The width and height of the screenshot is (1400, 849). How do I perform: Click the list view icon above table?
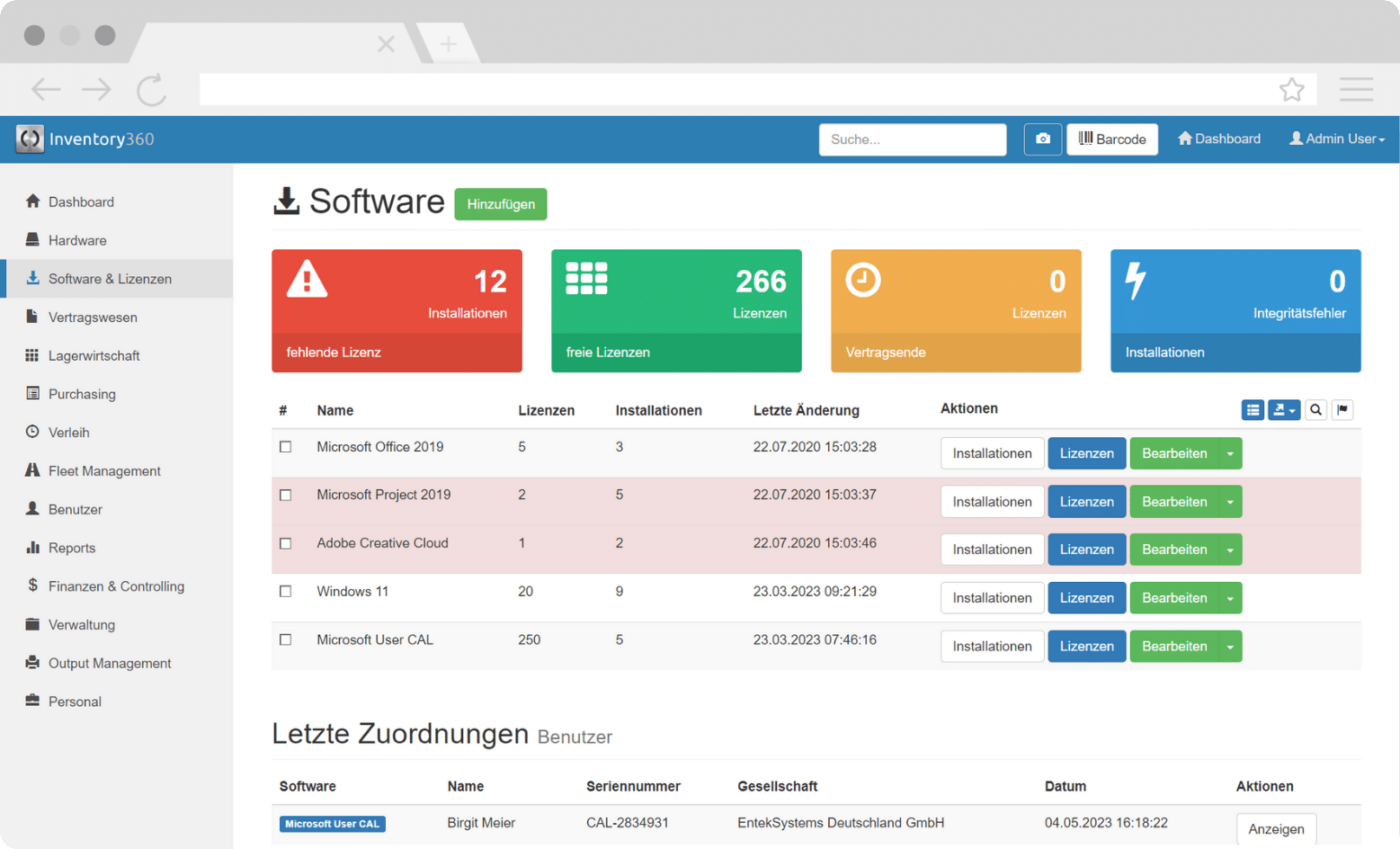1253,410
